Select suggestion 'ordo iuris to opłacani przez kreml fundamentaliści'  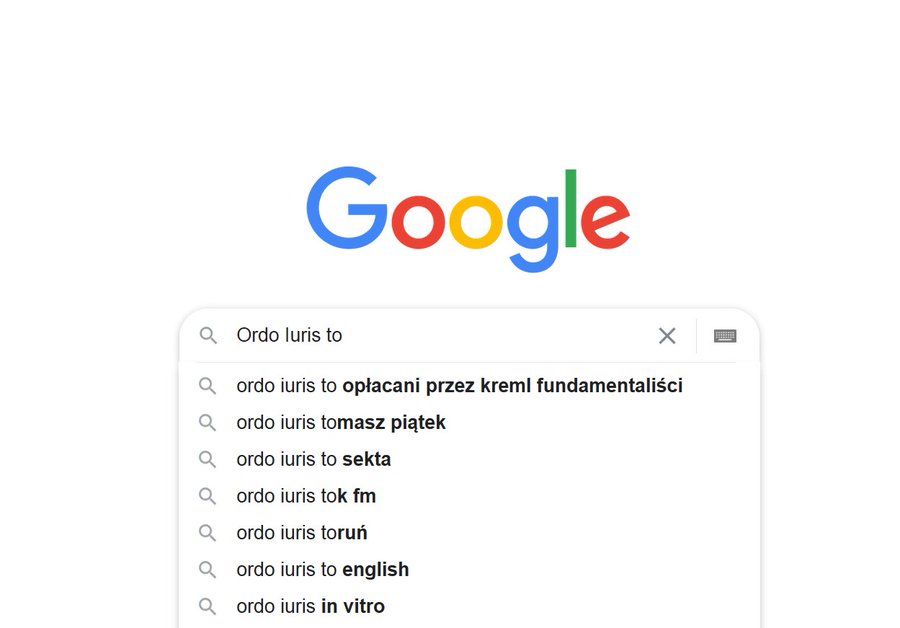459,386
